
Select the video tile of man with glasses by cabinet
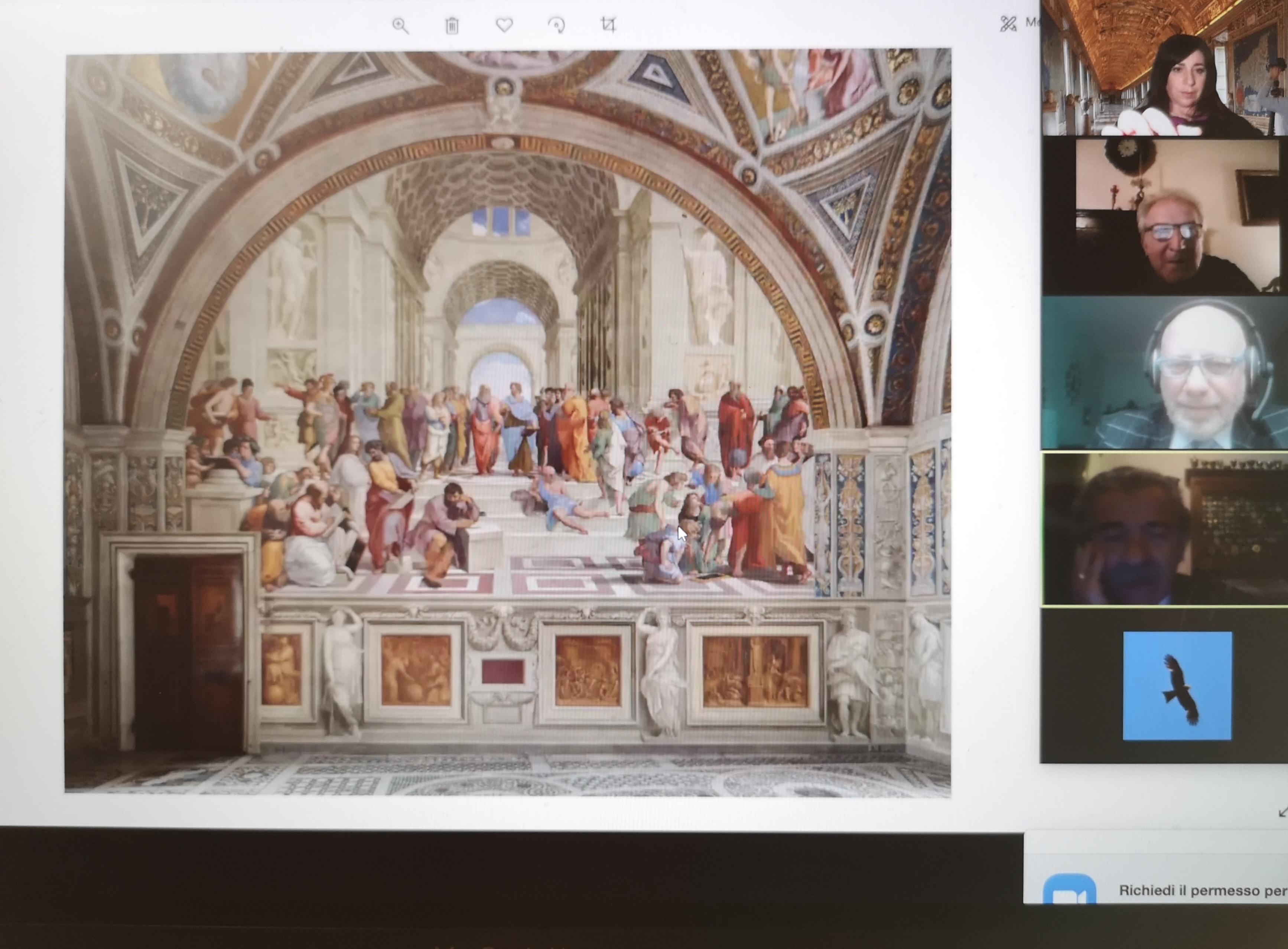[x=1164, y=215]
